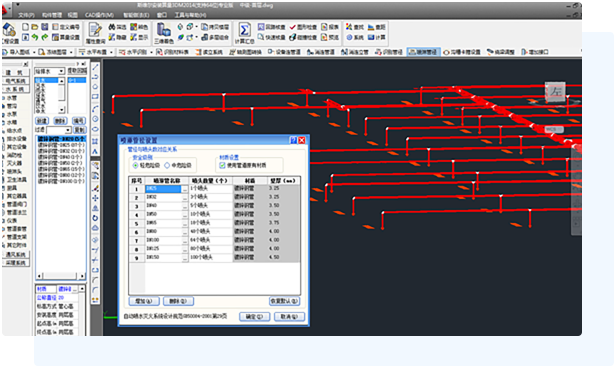Viewport: 616px width, 368px height.
Task: Click the DN25 pipe name input cell
Action: 163,189
